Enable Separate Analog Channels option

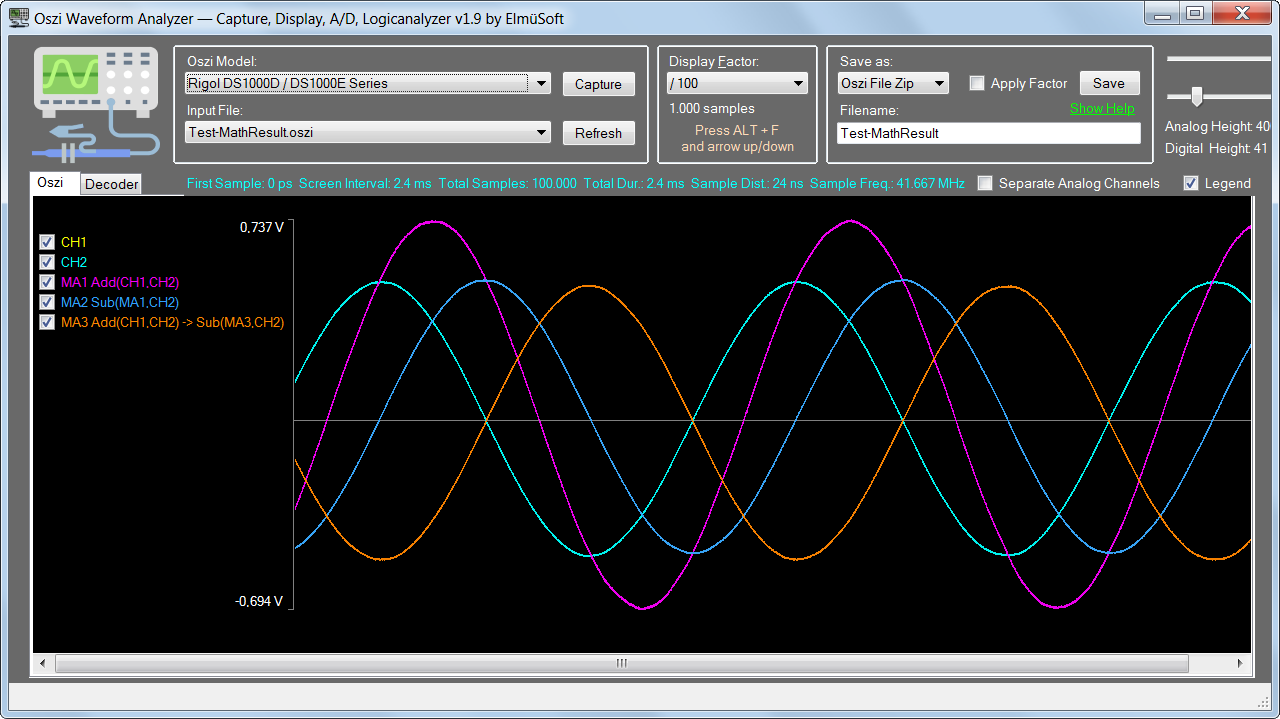tap(986, 183)
